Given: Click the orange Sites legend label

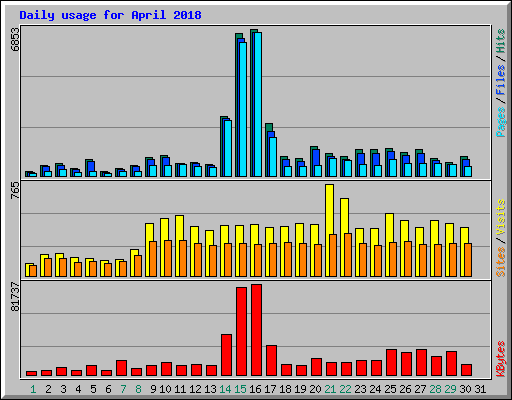Looking at the screenshot, I should tap(500, 262).
